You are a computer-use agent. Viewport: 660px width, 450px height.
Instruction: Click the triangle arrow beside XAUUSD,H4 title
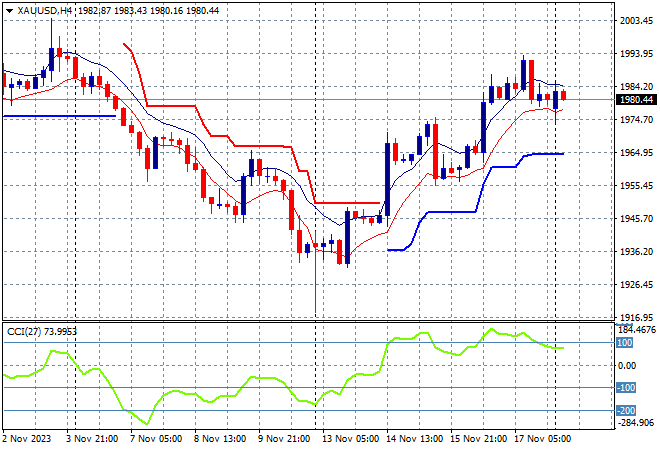[9, 9]
